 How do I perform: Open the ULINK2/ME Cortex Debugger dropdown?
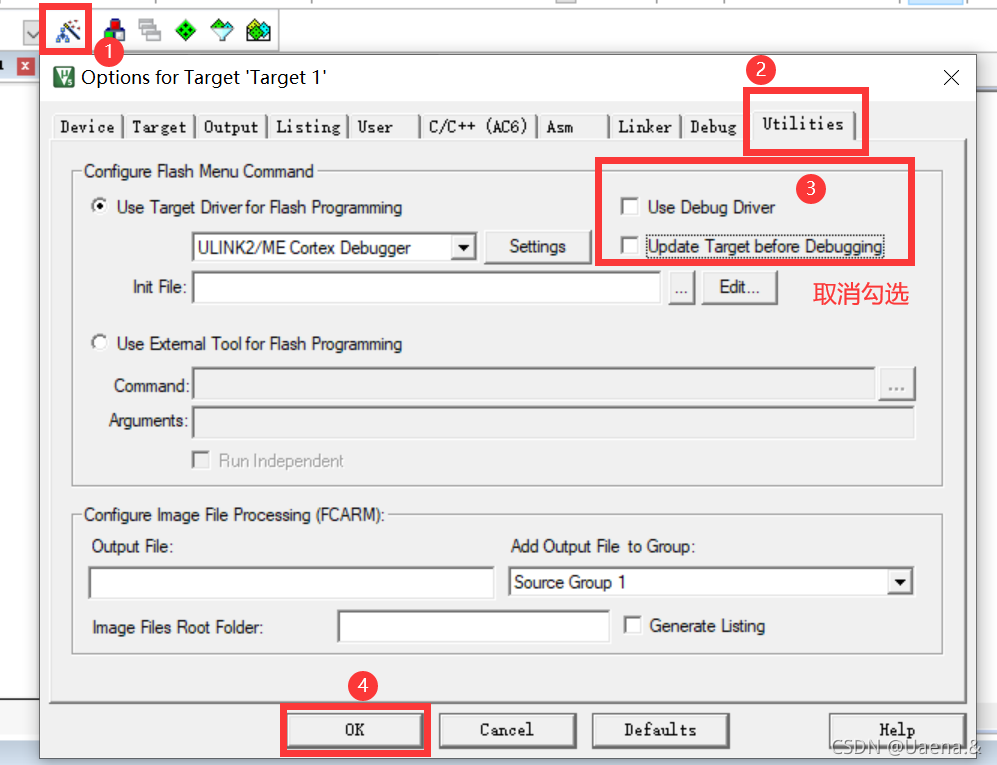click(464, 247)
